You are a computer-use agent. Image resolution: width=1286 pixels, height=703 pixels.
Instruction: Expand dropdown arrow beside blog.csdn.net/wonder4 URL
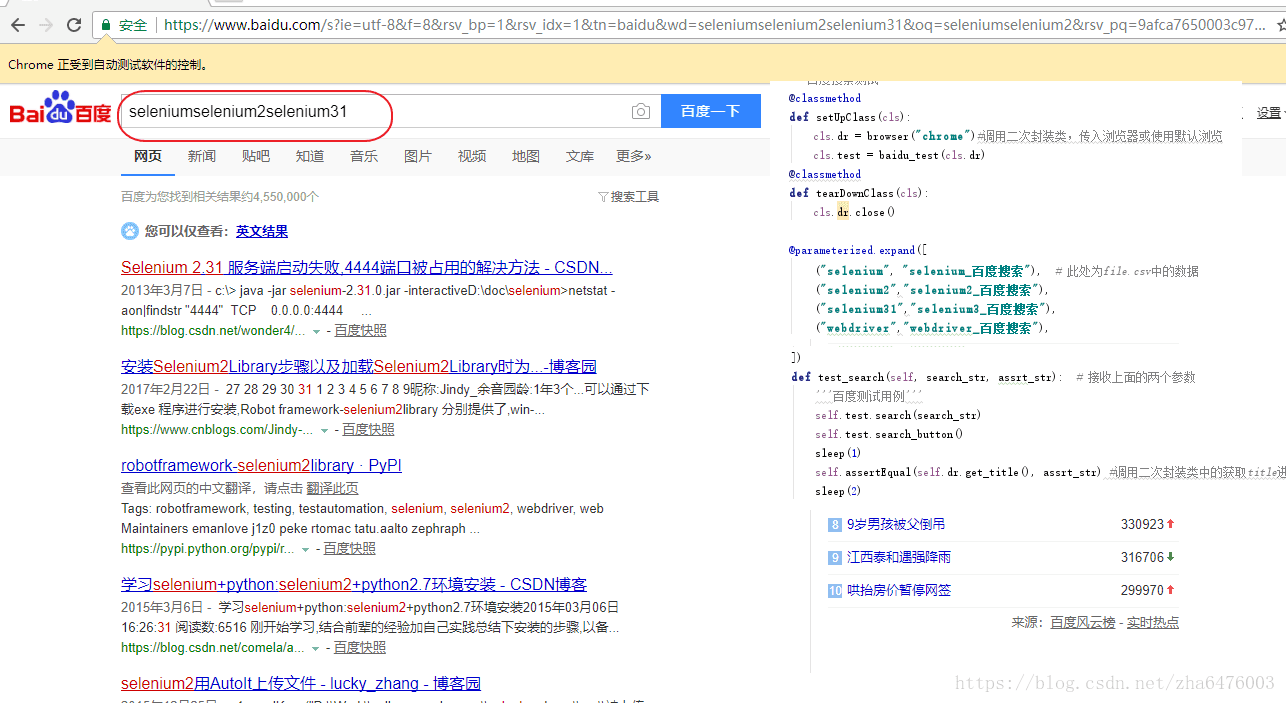[317, 331]
